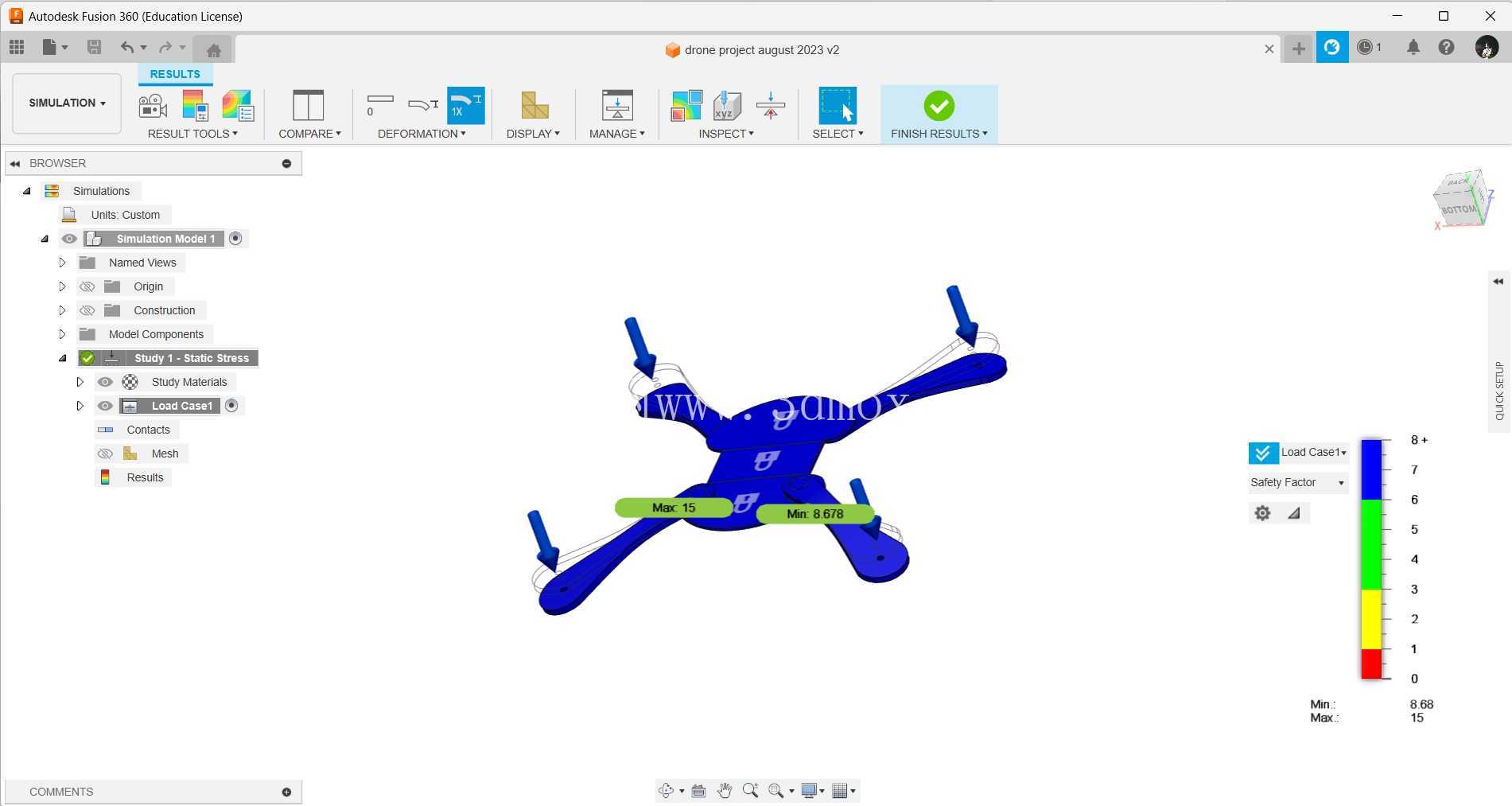Open the COMPARE menu

(x=309, y=134)
